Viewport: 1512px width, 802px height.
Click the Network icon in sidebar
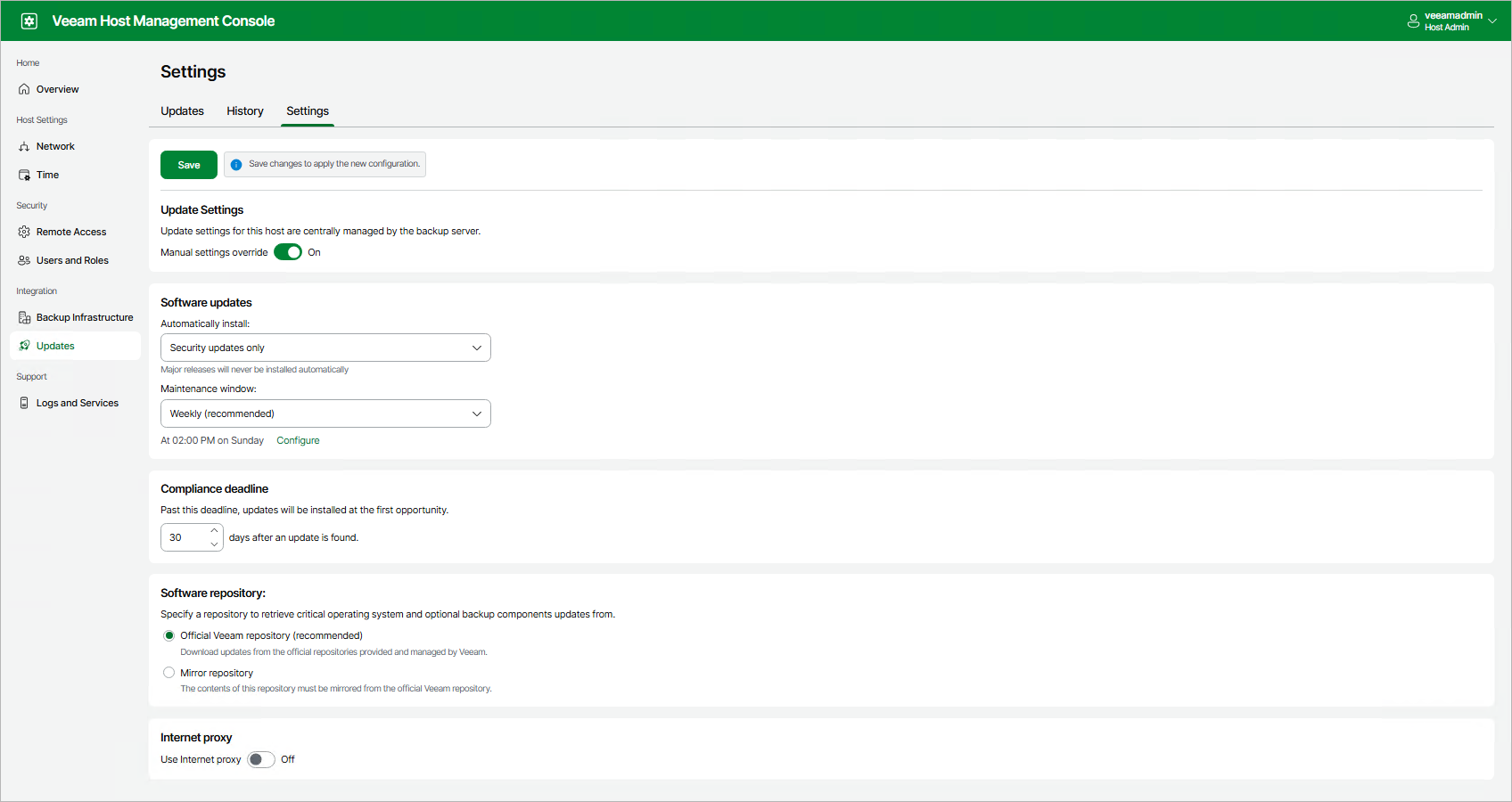[x=24, y=146]
